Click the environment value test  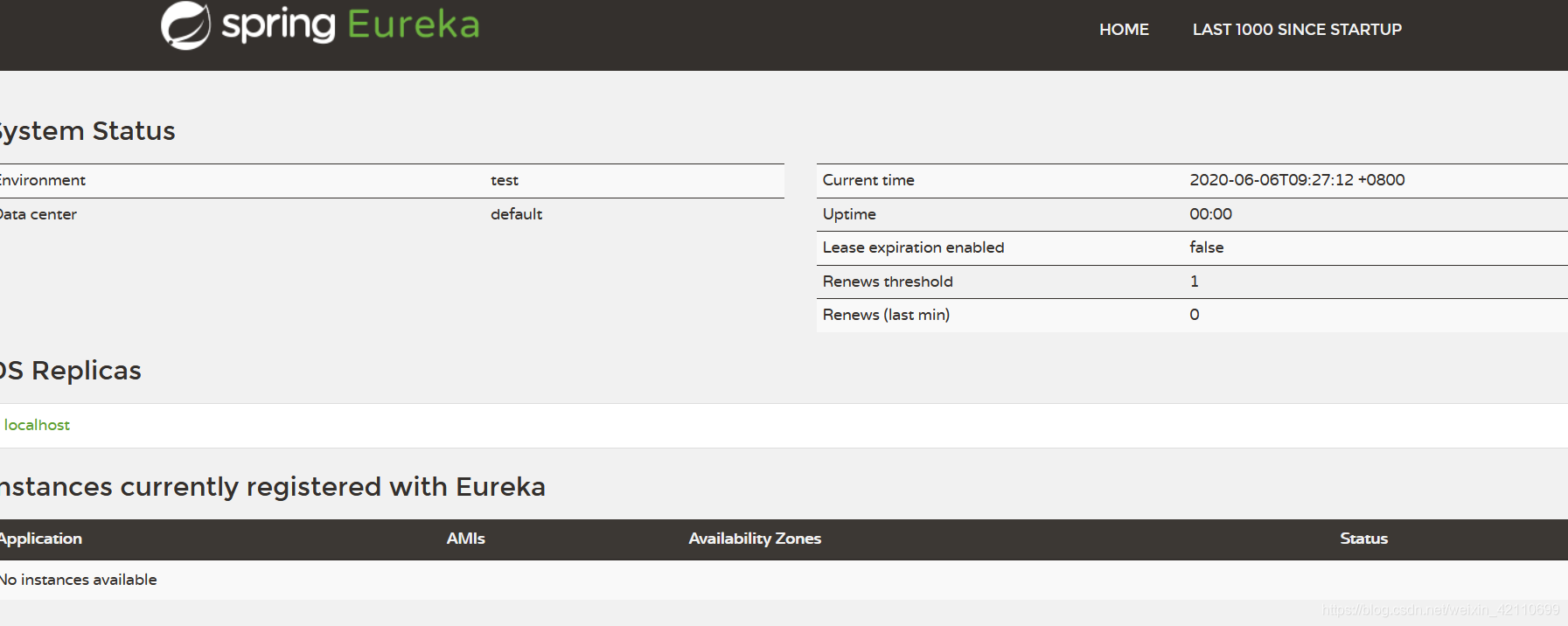tap(505, 180)
